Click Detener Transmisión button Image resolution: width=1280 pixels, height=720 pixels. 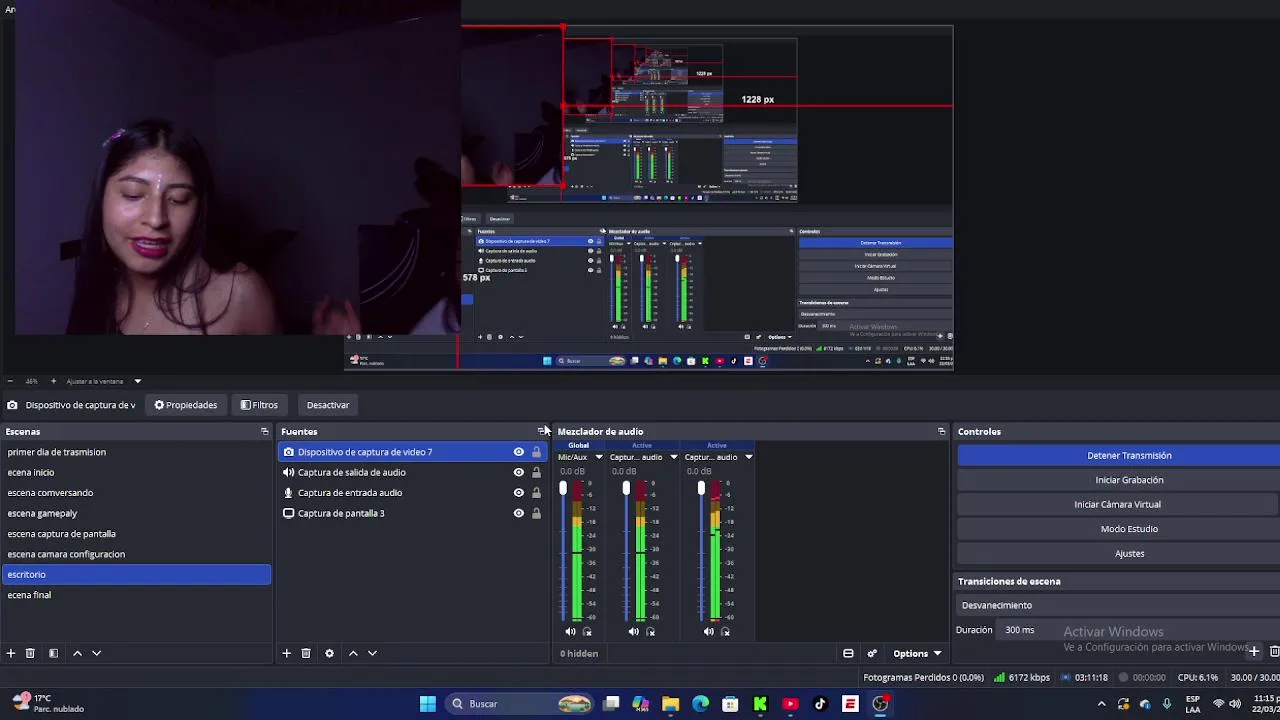(x=1129, y=455)
